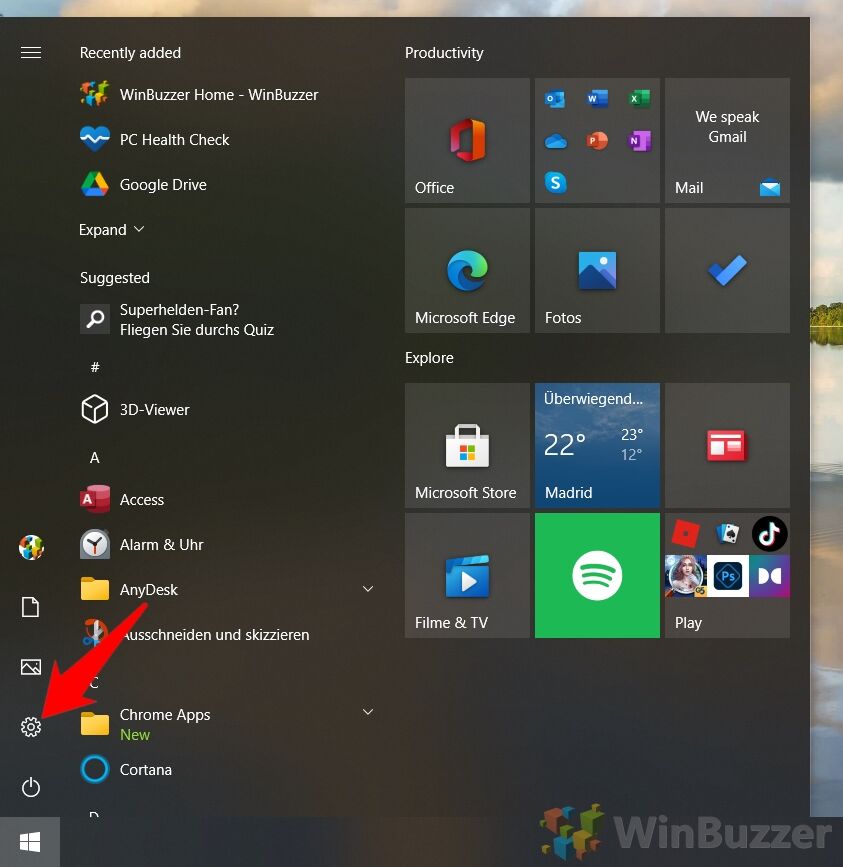Screen dimensions: 843x867
Task: Click the Suggested heading
Action: pos(114,278)
